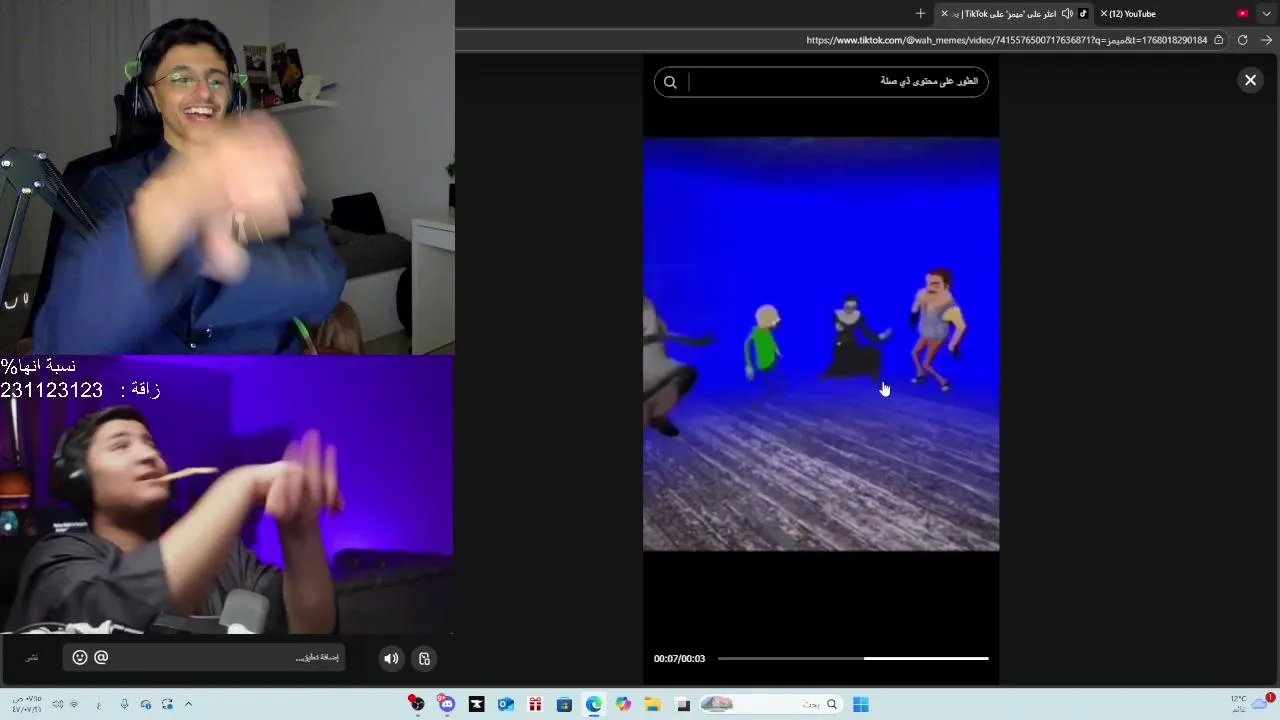Open File Explorer from the taskbar
This screenshot has height=720, width=1280.
pos(652,704)
